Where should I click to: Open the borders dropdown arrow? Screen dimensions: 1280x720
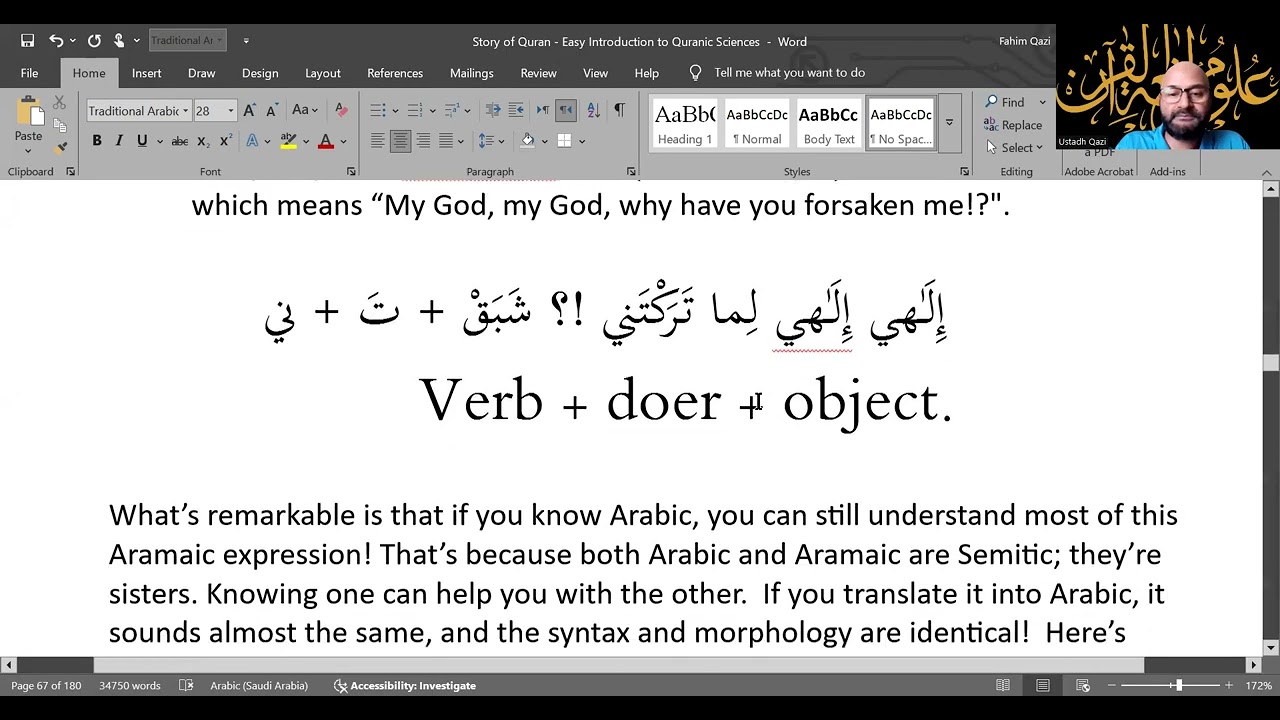coord(581,141)
